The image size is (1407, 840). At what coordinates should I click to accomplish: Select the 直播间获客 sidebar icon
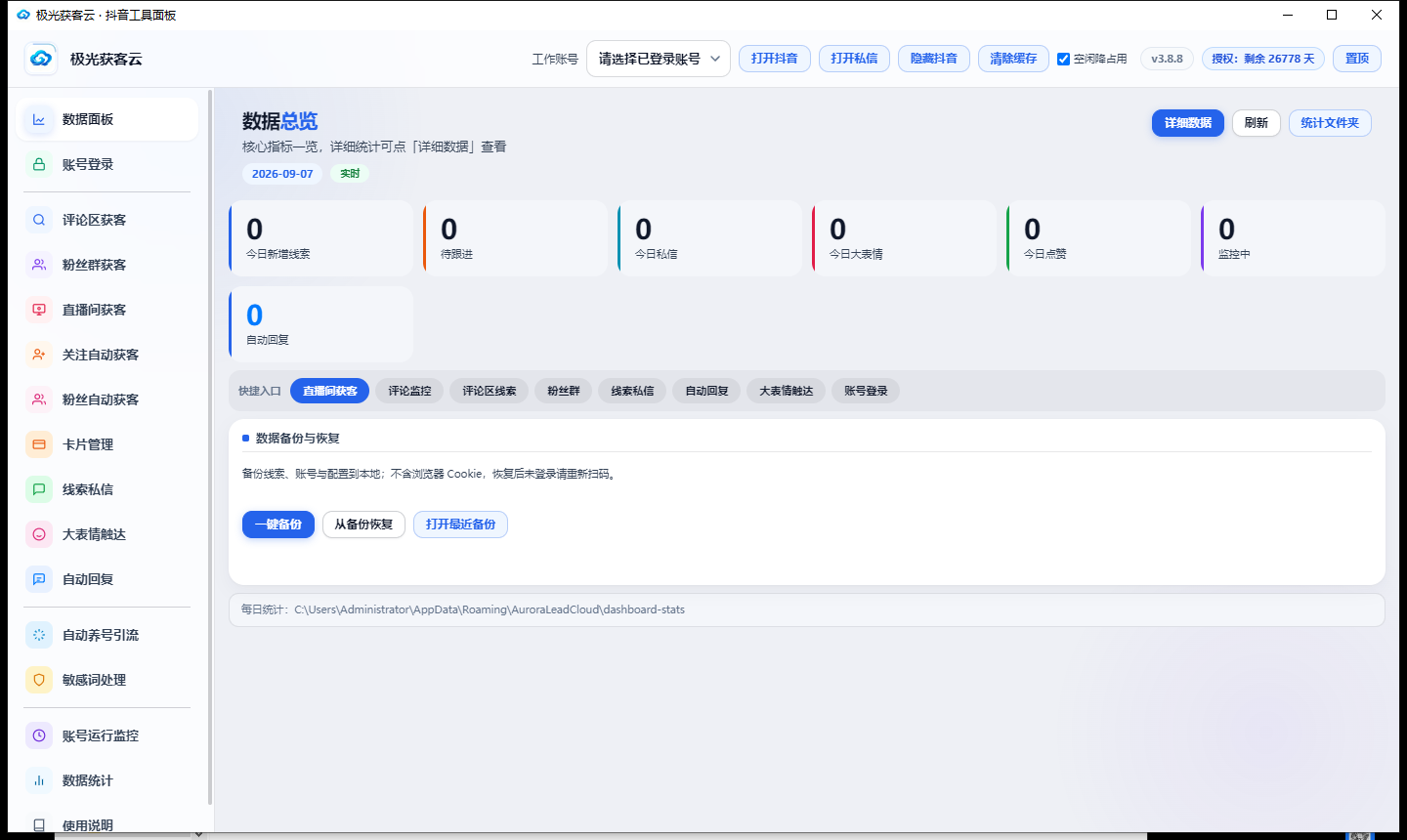(39, 310)
